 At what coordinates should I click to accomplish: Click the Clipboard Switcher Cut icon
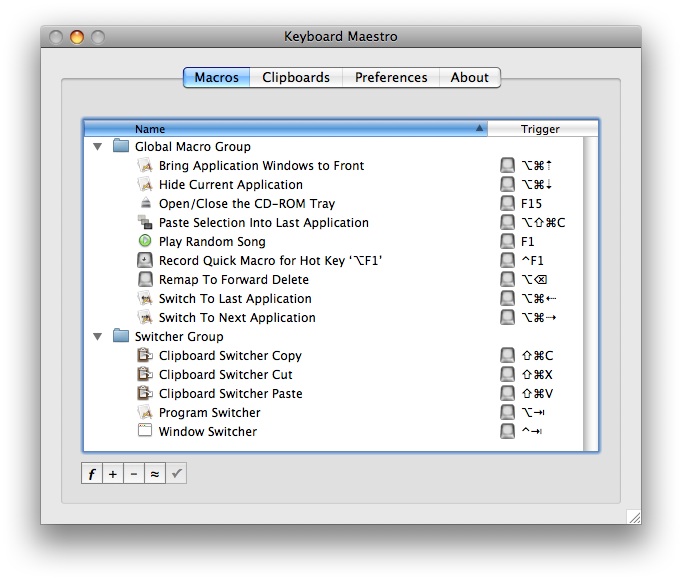coord(145,374)
